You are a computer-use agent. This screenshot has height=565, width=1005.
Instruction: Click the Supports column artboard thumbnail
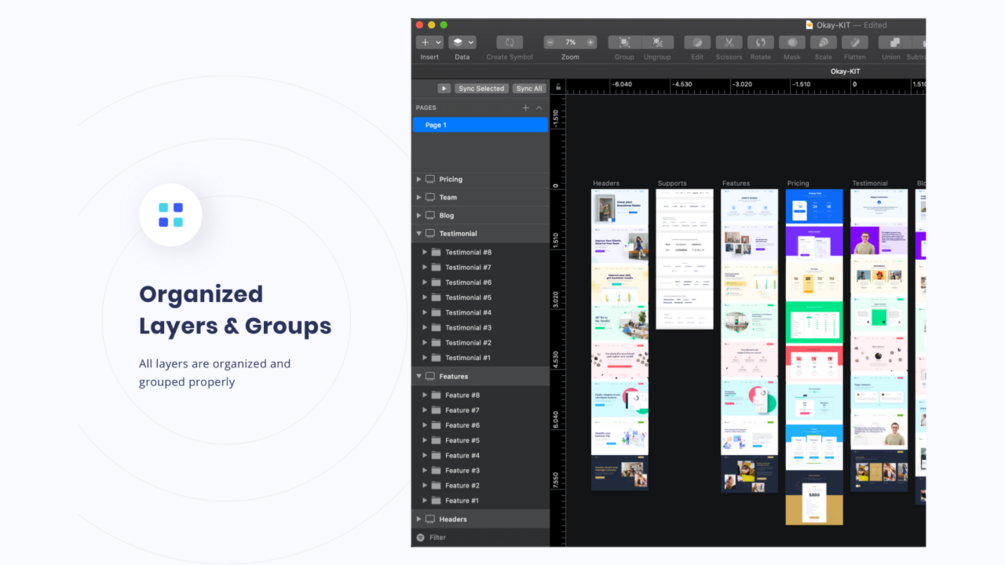coord(685,259)
